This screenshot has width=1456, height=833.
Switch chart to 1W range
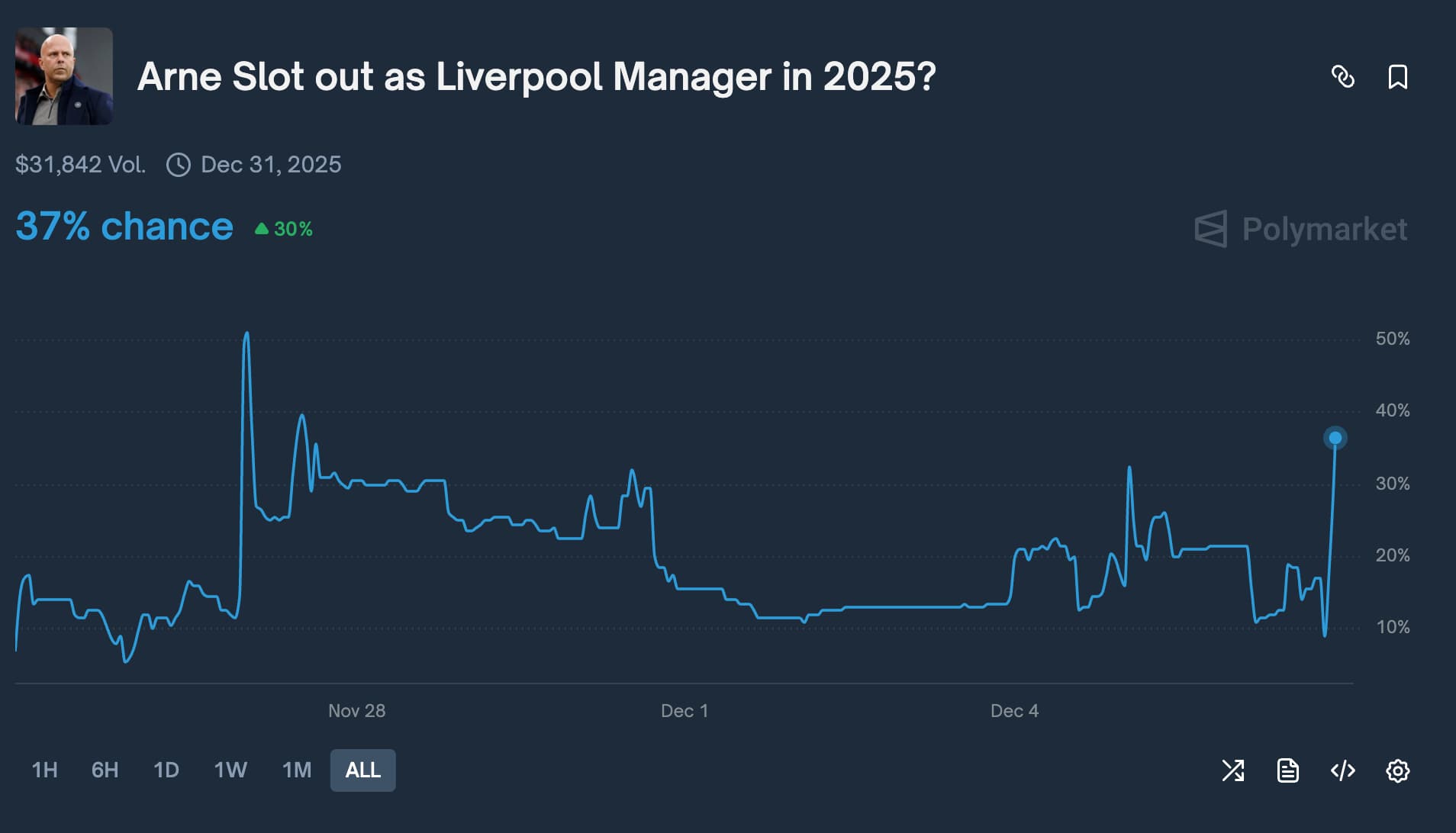(x=230, y=770)
